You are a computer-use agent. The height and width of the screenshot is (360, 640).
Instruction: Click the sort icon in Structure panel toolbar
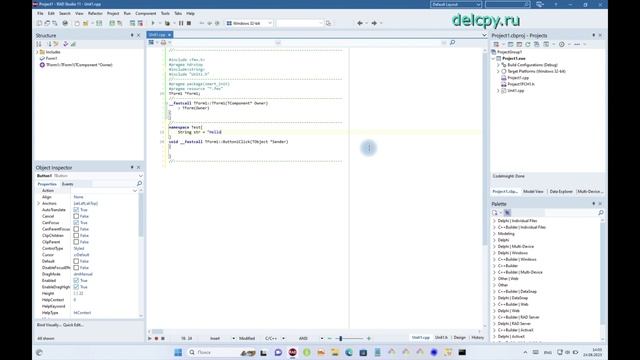39,44
